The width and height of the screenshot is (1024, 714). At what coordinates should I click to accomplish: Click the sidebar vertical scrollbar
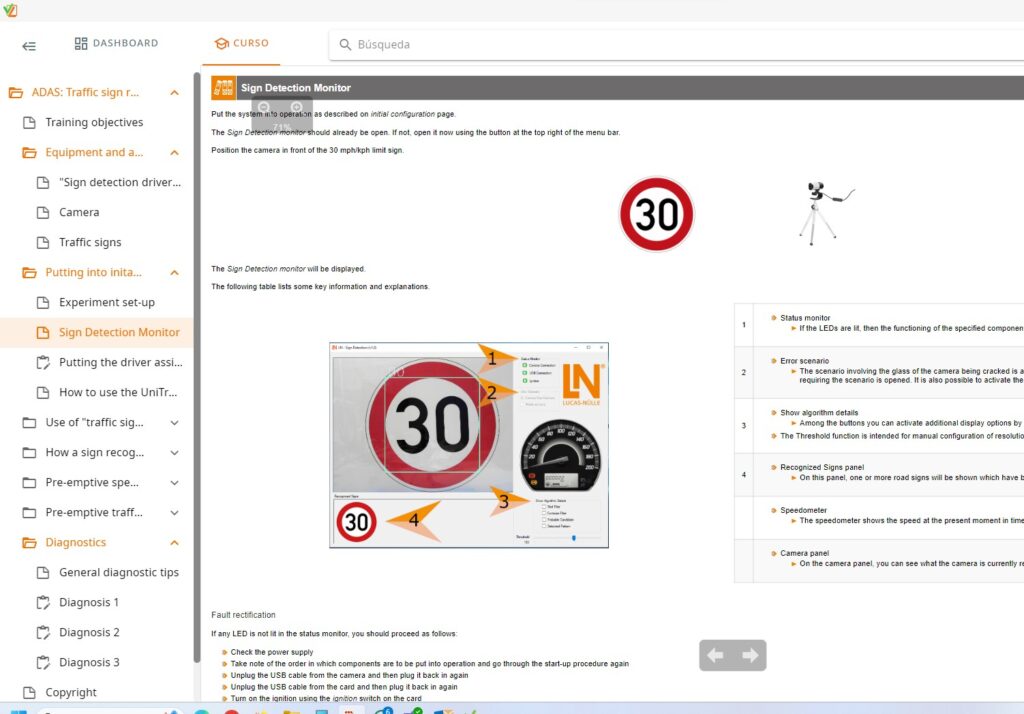coord(197,369)
